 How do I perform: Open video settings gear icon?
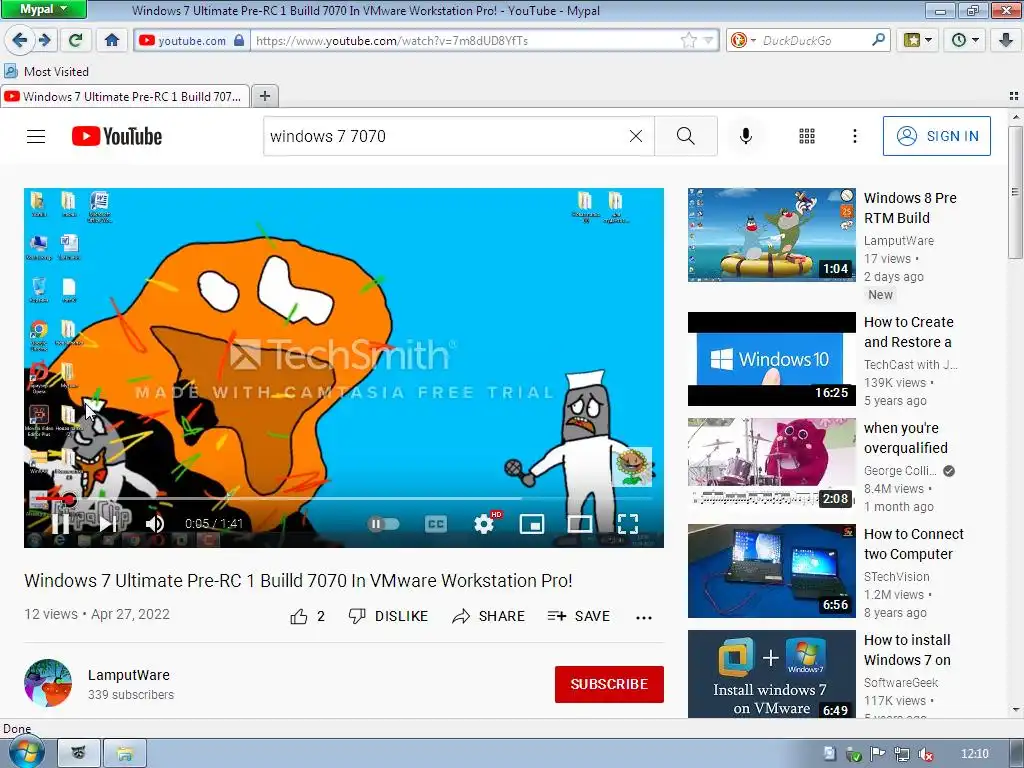tap(484, 524)
